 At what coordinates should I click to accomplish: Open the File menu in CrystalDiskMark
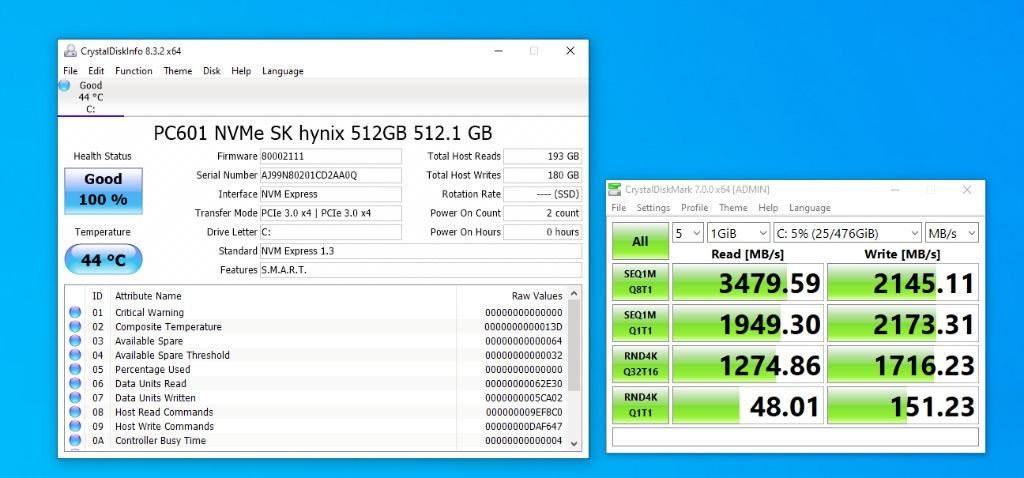[618, 208]
